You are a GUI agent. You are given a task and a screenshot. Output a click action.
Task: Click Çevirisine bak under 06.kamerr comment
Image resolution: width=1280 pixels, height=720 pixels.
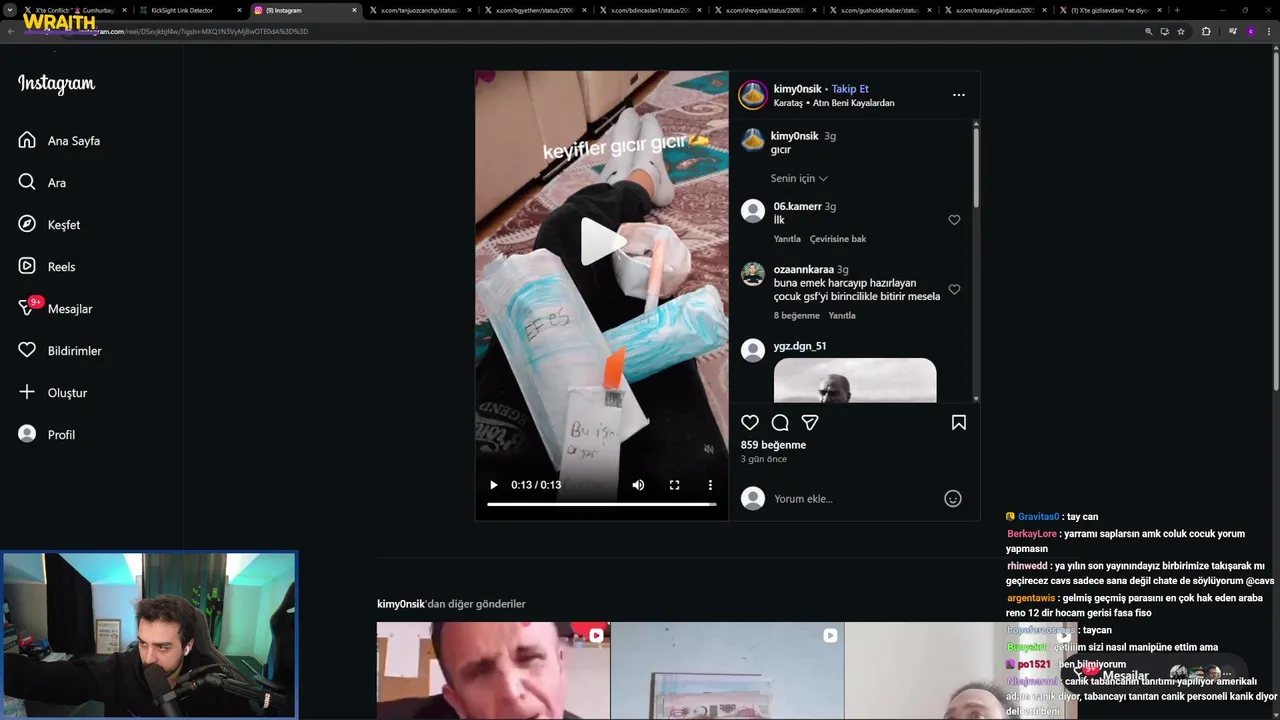(838, 239)
